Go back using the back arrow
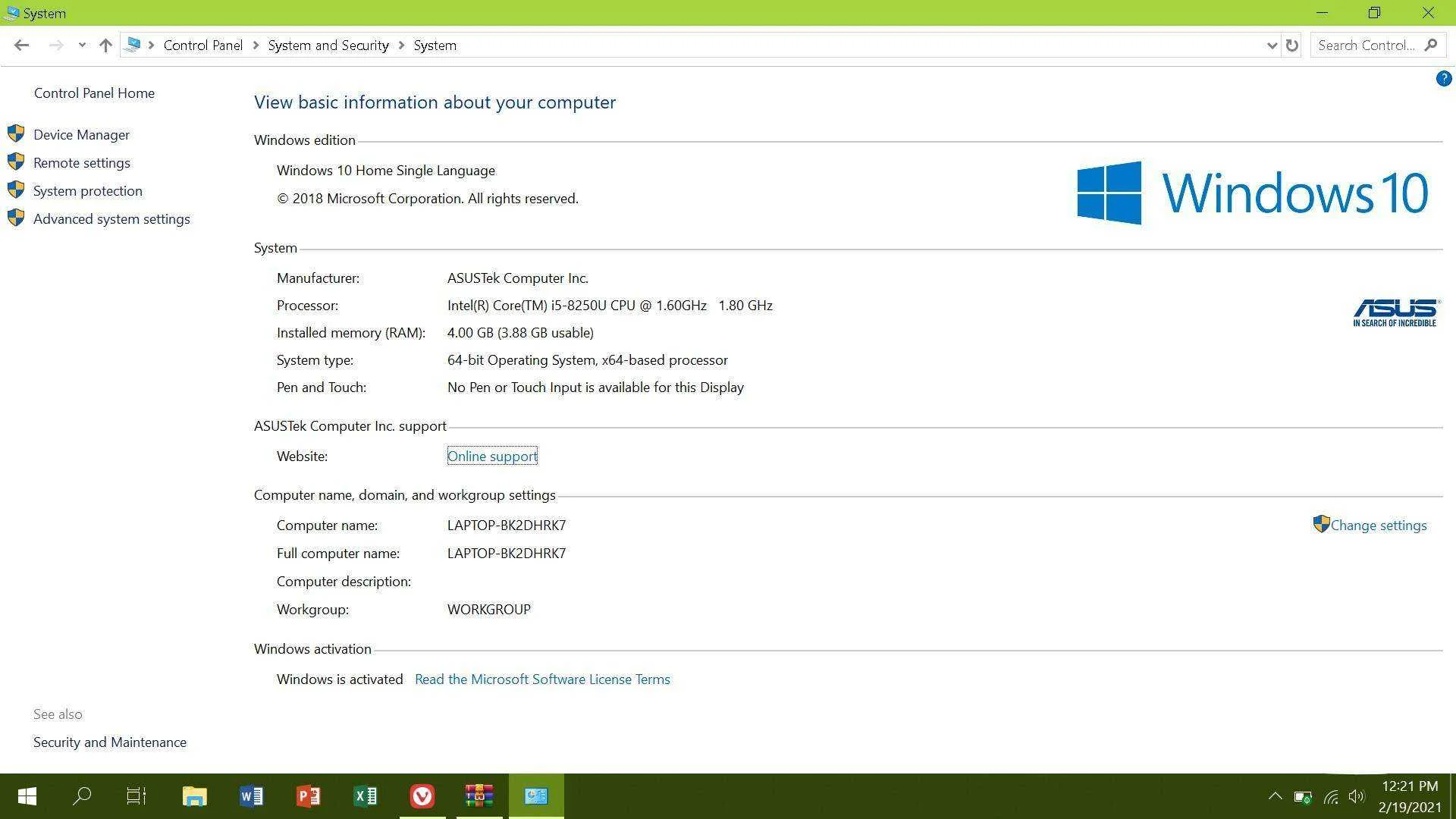Screen dimensions: 1456x819 [21, 45]
